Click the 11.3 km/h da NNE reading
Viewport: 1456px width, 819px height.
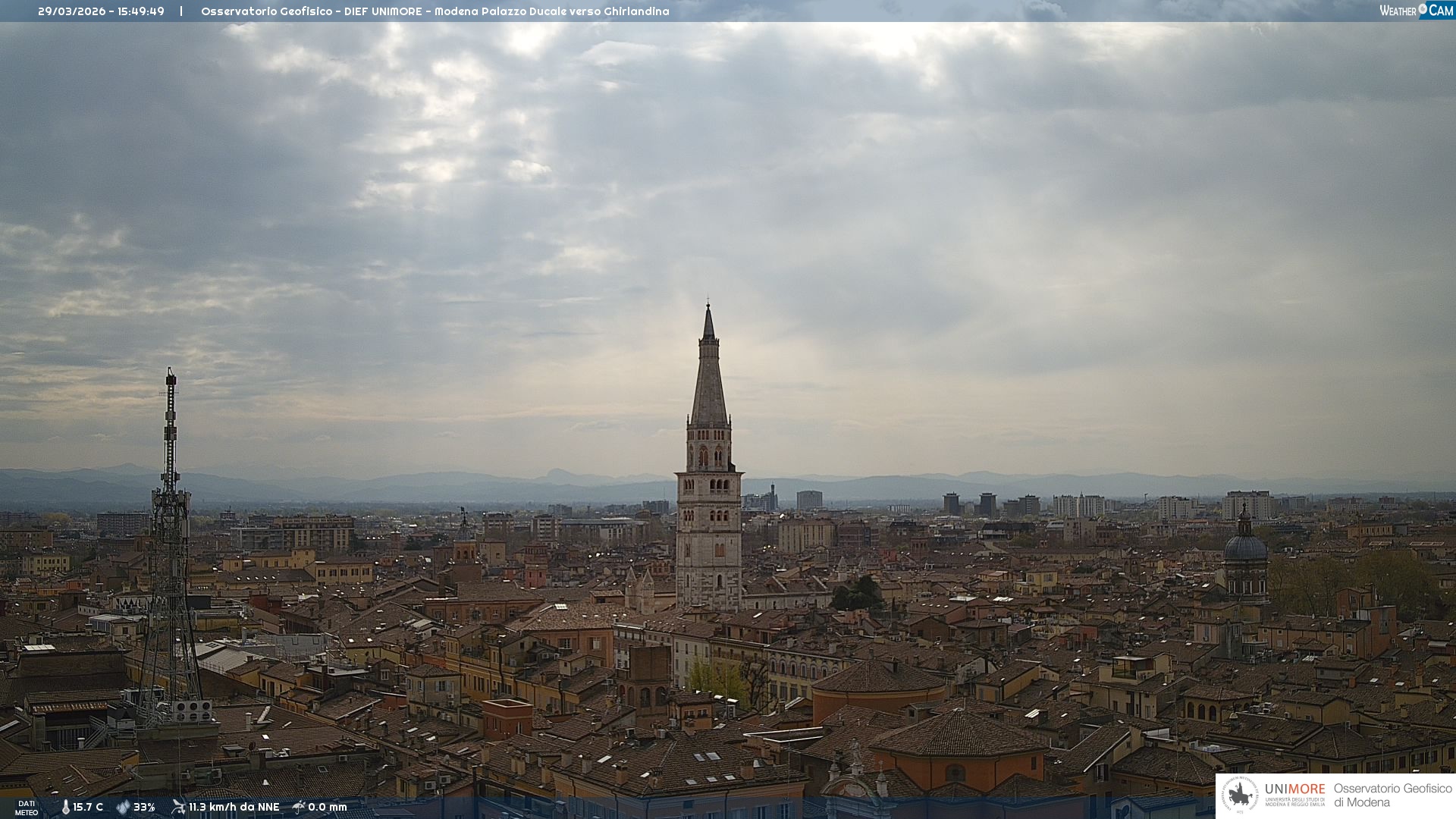coord(234,807)
